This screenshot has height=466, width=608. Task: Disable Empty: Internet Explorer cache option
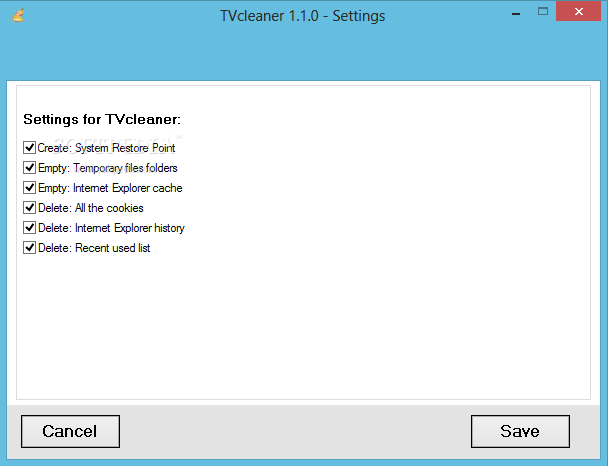(29, 188)
